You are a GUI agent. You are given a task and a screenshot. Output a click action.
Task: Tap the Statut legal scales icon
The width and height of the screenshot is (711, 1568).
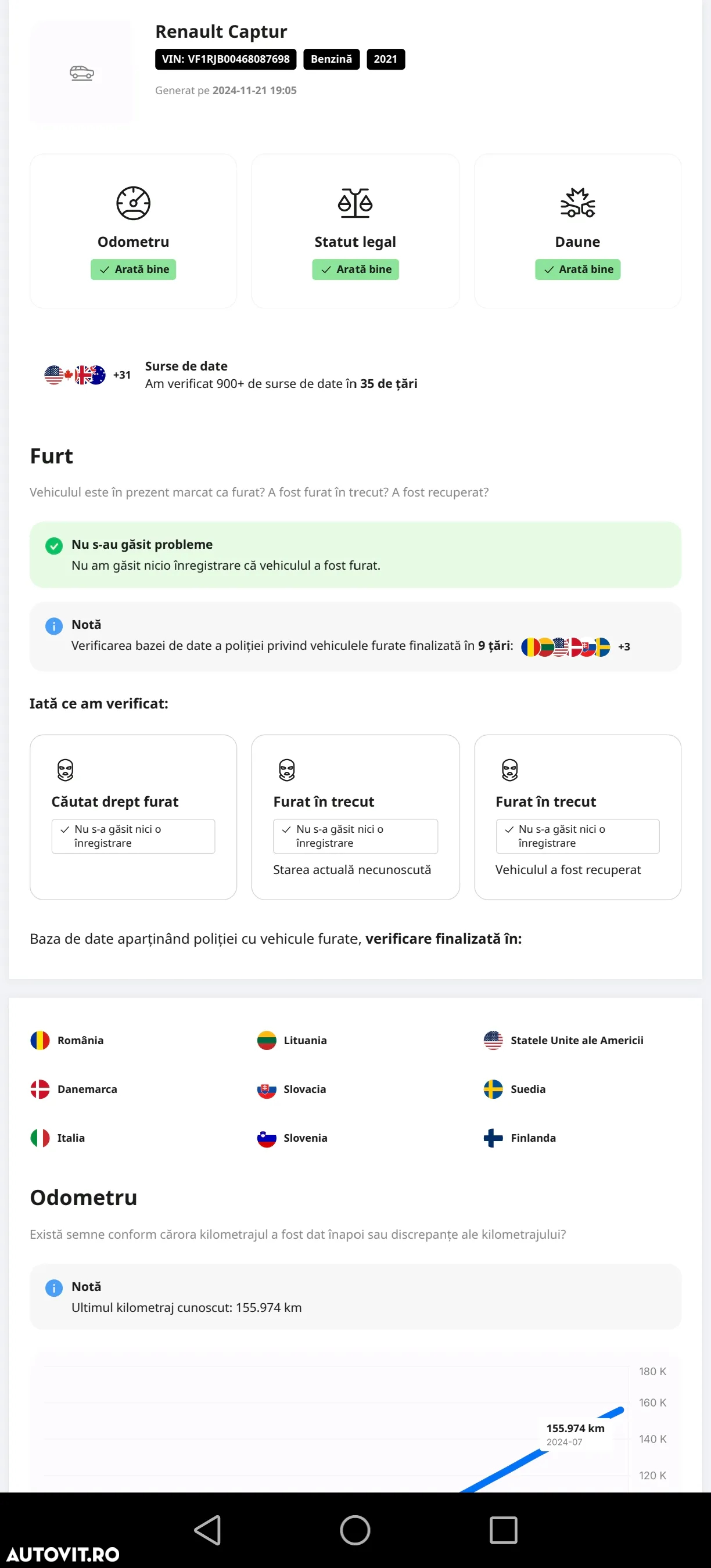[x=355, y=203]
